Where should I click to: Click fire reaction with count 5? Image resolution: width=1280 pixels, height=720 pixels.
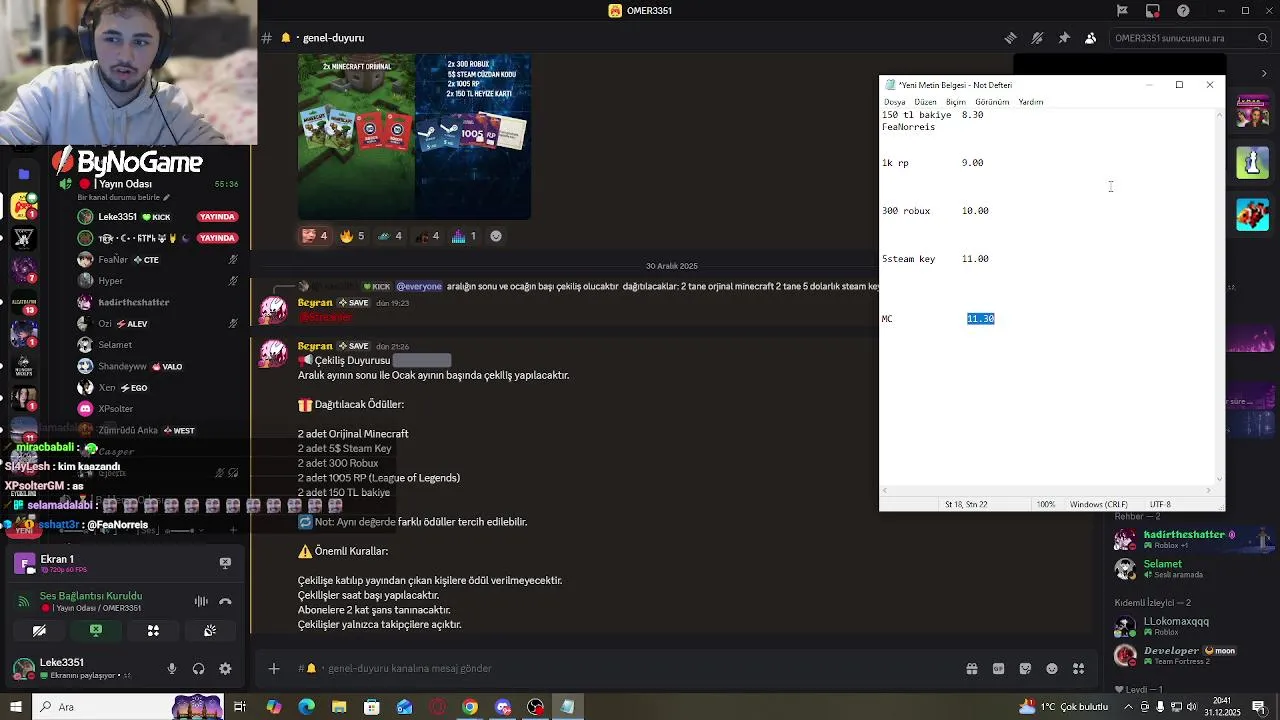352,236
